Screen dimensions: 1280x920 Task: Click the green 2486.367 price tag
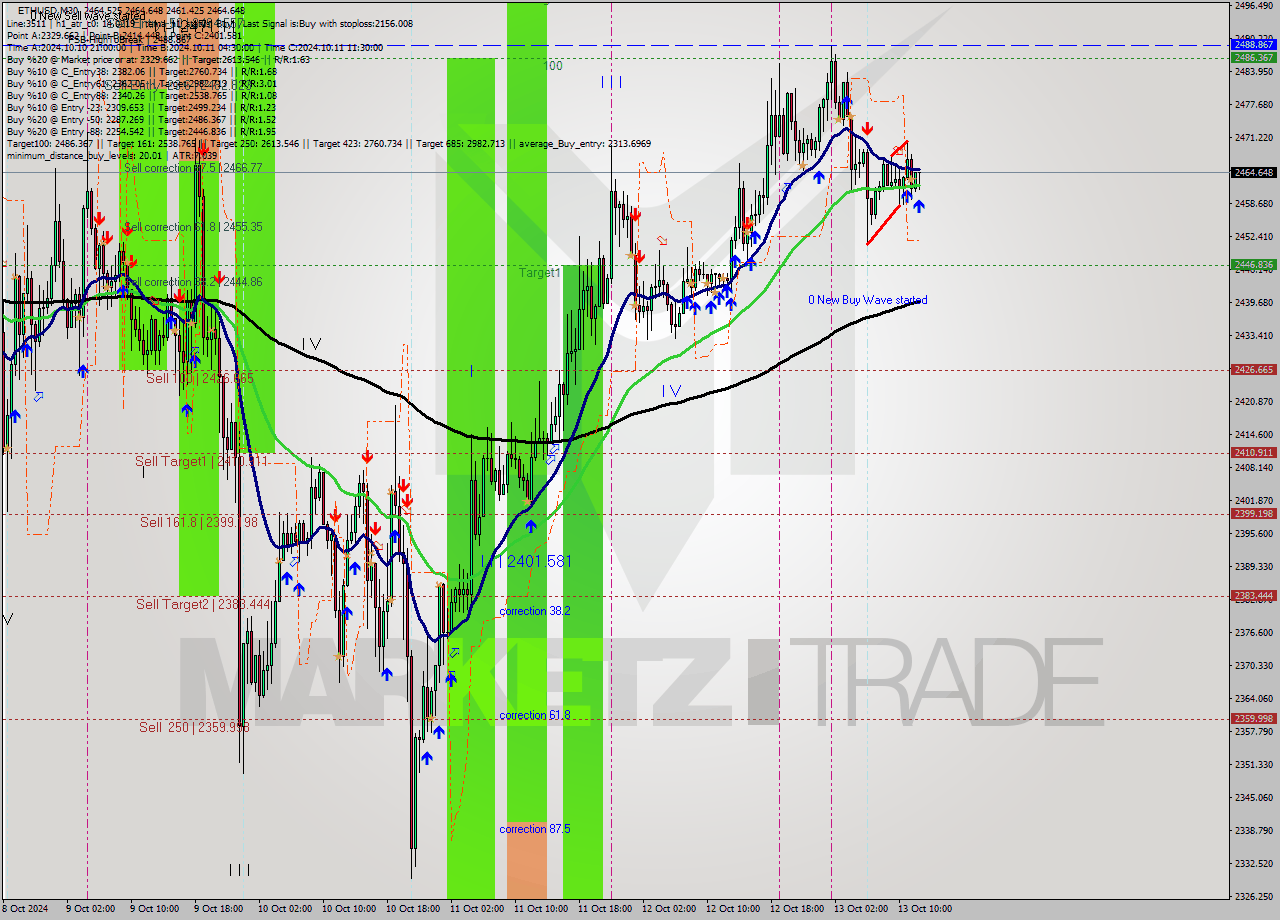point(1253,58)
